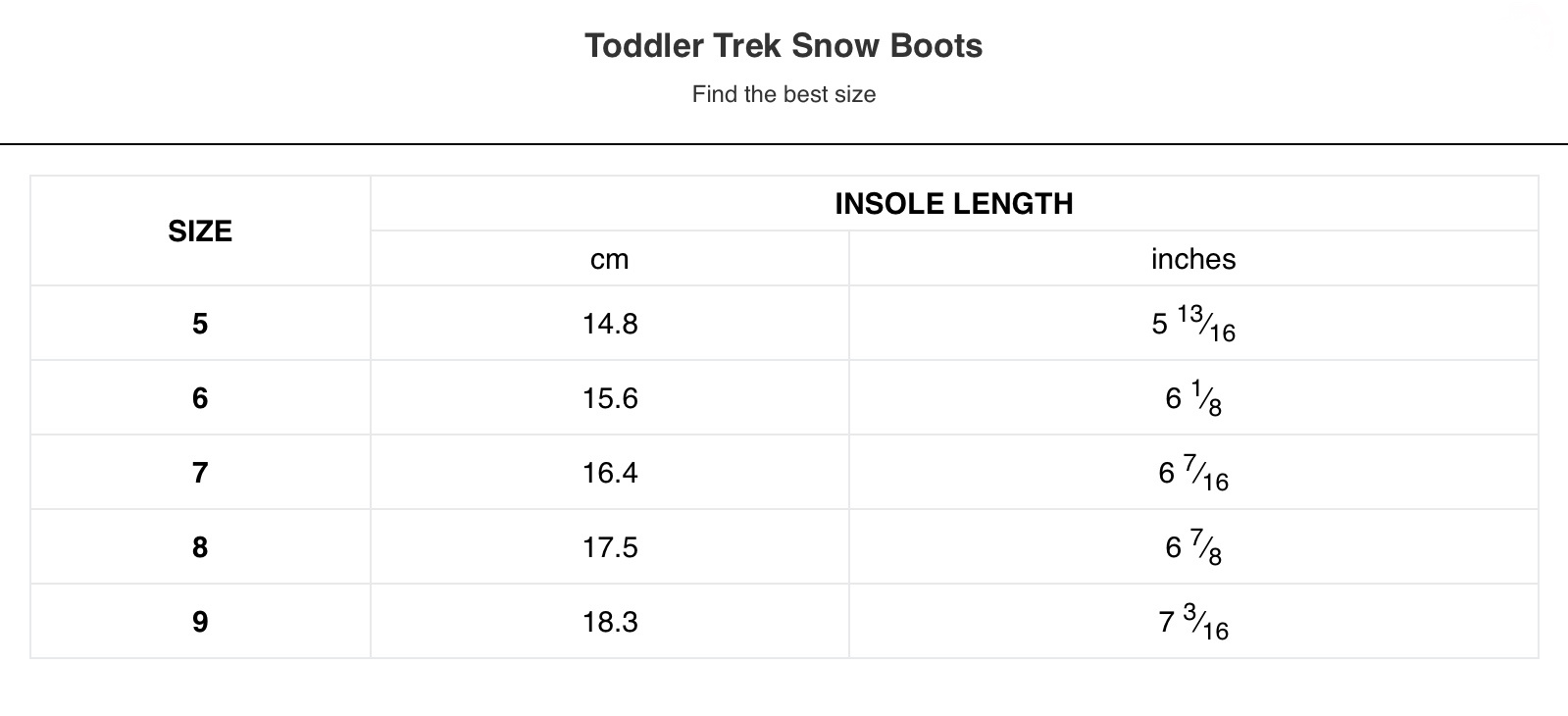Select size 9 row label
The width and height of the screenshot is (1568, 716).
coord(200,622)
